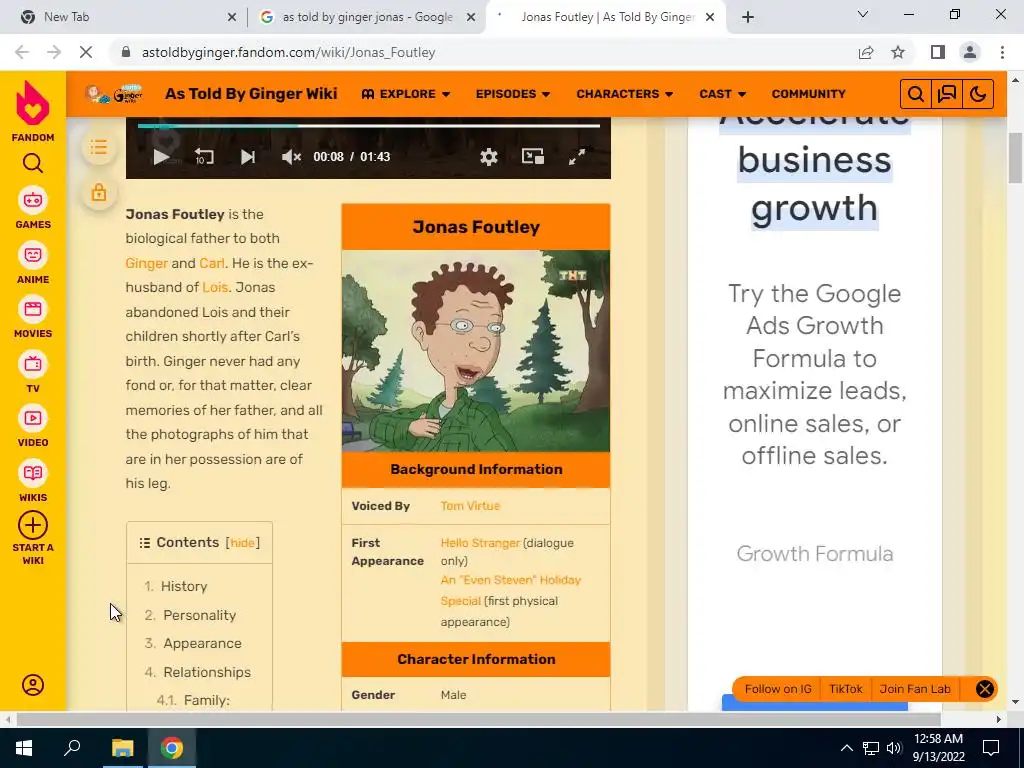Play the video
The image size is (1024, 768).
(x=160, y=157)
